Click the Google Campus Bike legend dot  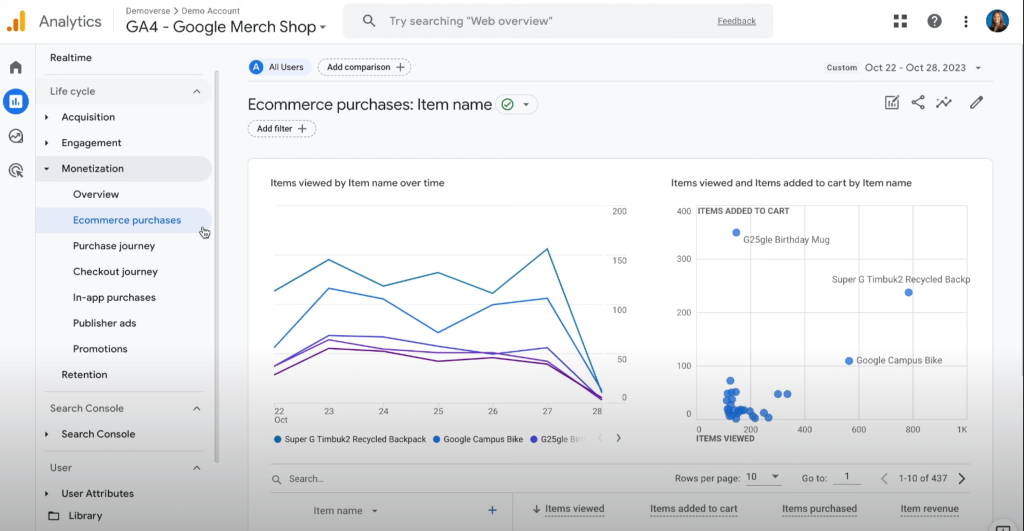tap(436, 440)
